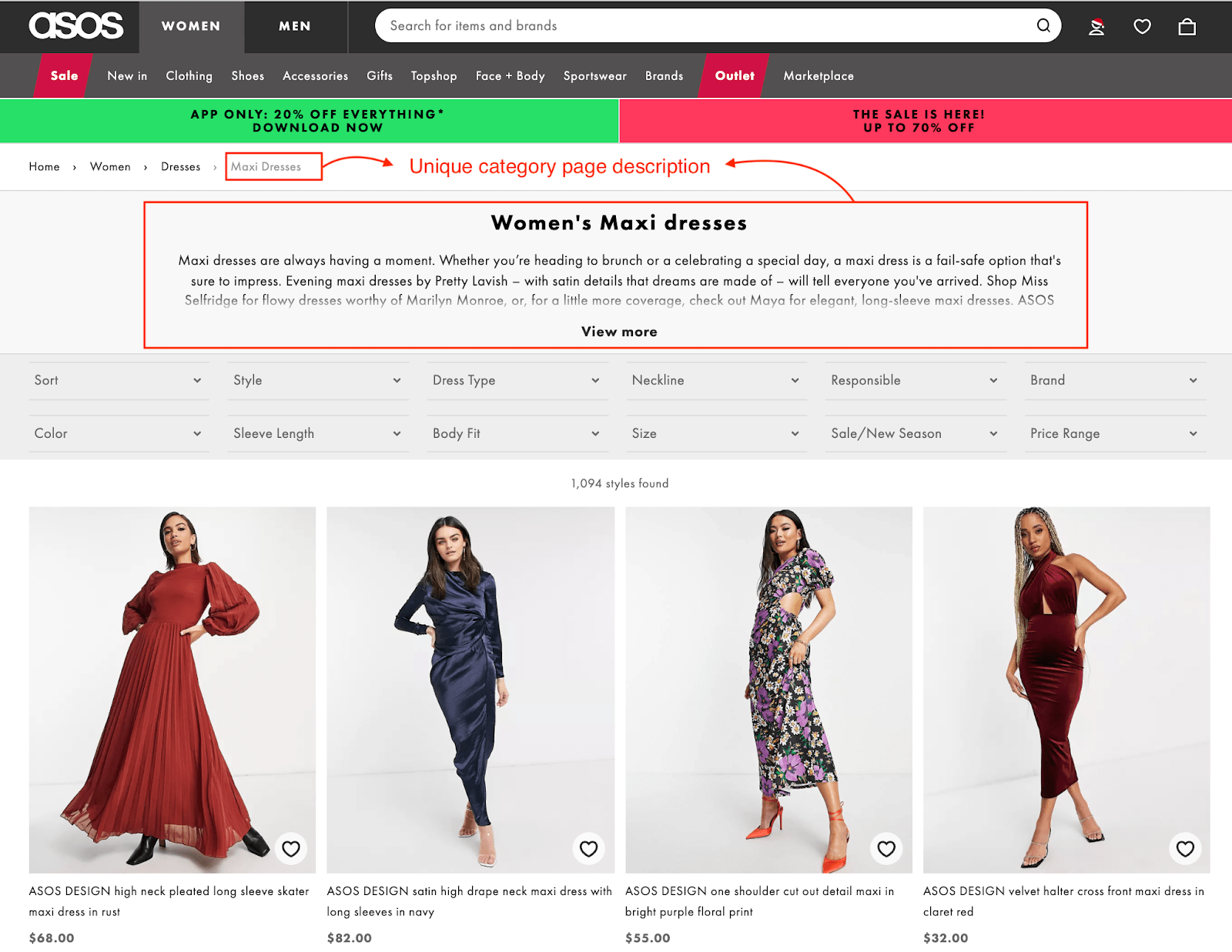Save the rust pleated skater dress

(291, 848)
